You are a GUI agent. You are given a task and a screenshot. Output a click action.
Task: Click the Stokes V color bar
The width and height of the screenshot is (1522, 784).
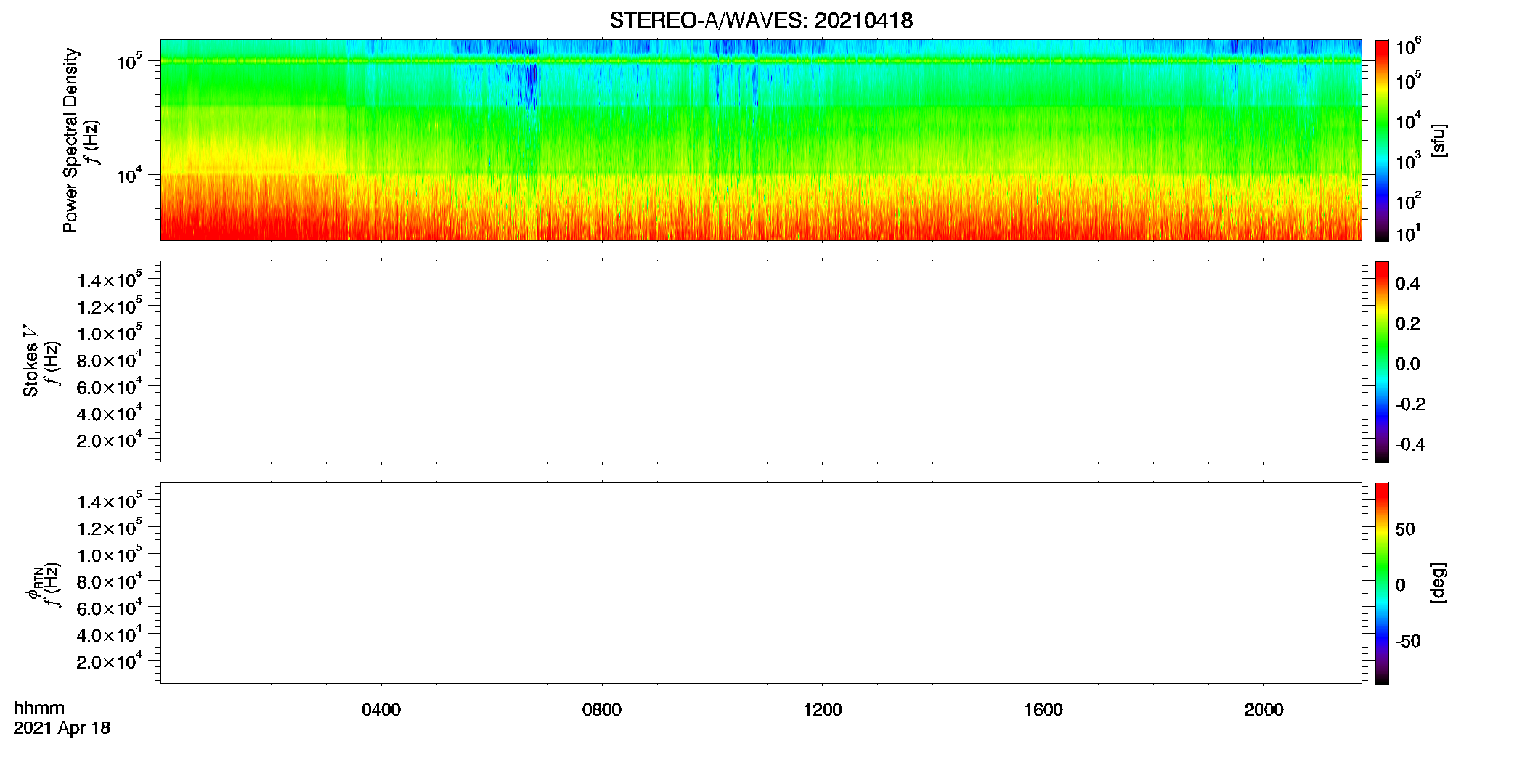coord(1382,362)
